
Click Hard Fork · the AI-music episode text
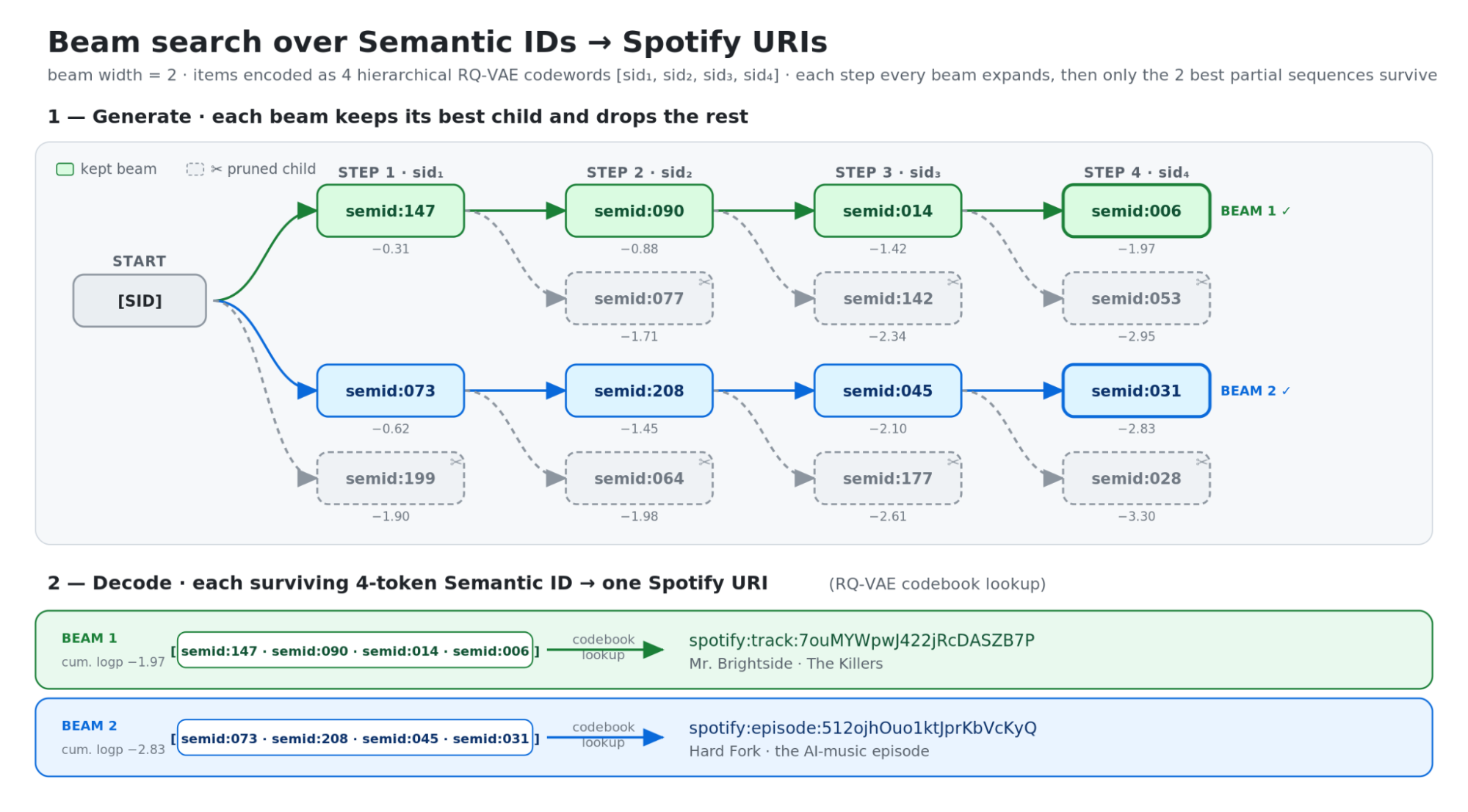[809, 751]
